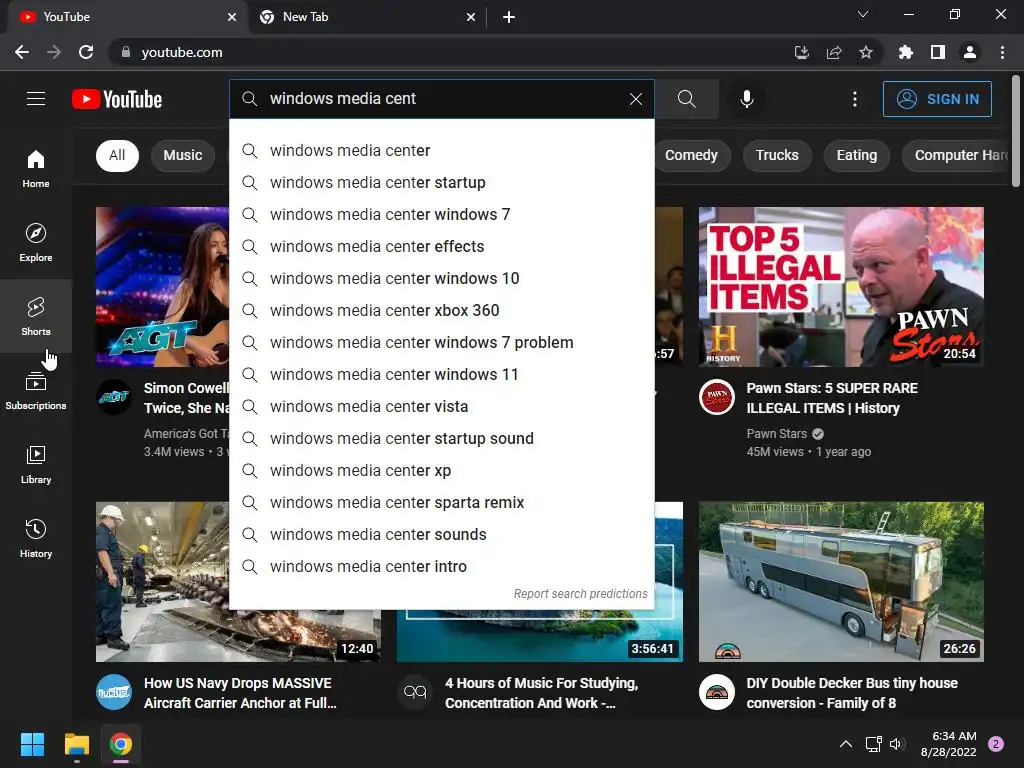Open YouTube settings three-dot menu

854,99
